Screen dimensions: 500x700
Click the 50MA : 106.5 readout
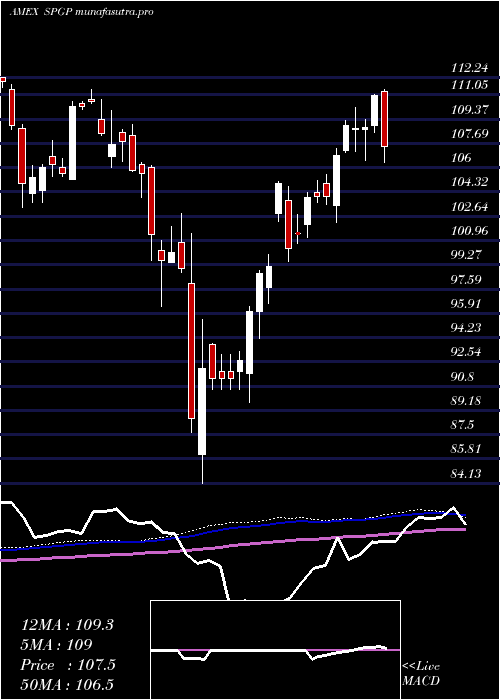click(69, 684)
